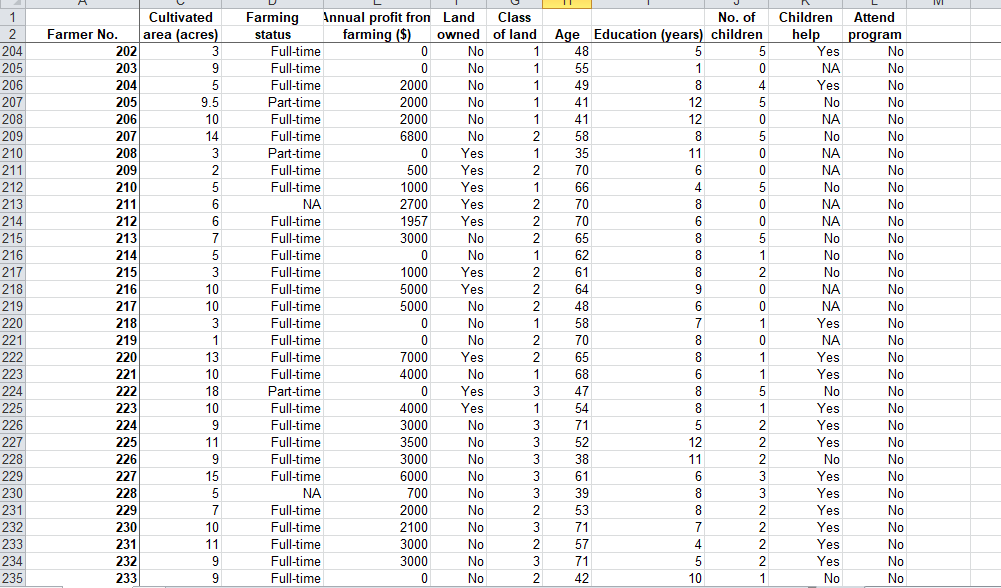Select education value 9 for farmer 216
The height and width of the screenshot is (588, 1001).
648,289
